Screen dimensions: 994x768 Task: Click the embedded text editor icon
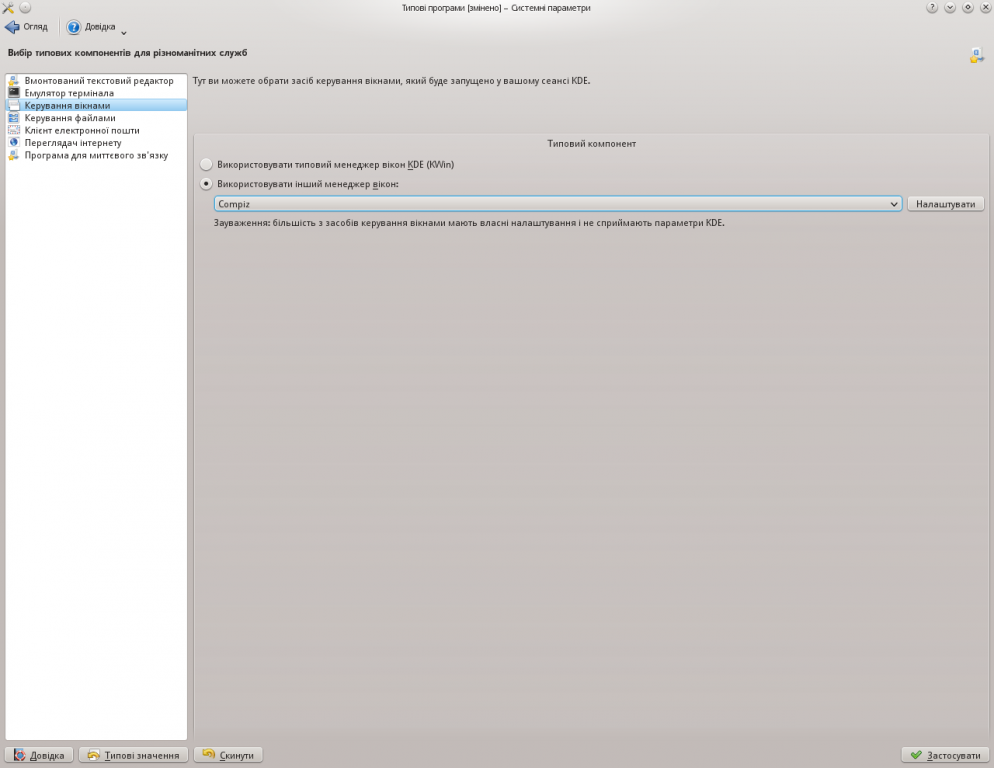(13, 81)
